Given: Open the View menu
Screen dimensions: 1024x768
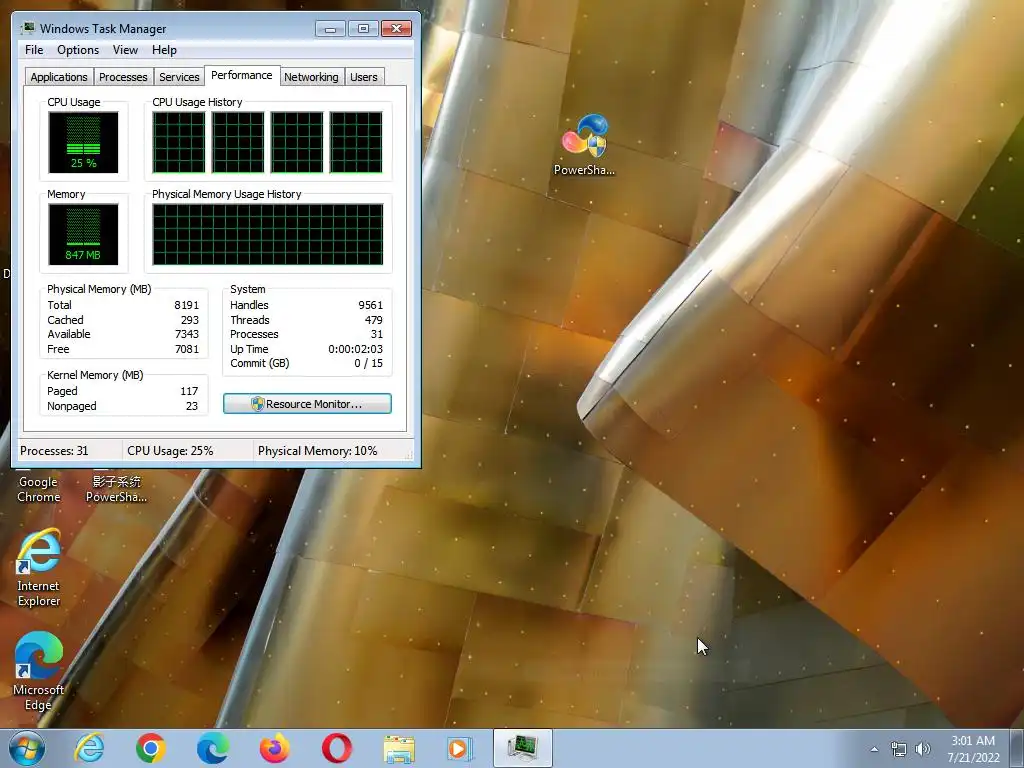Looking at the screenshot, I should click(x=125, y=50).
